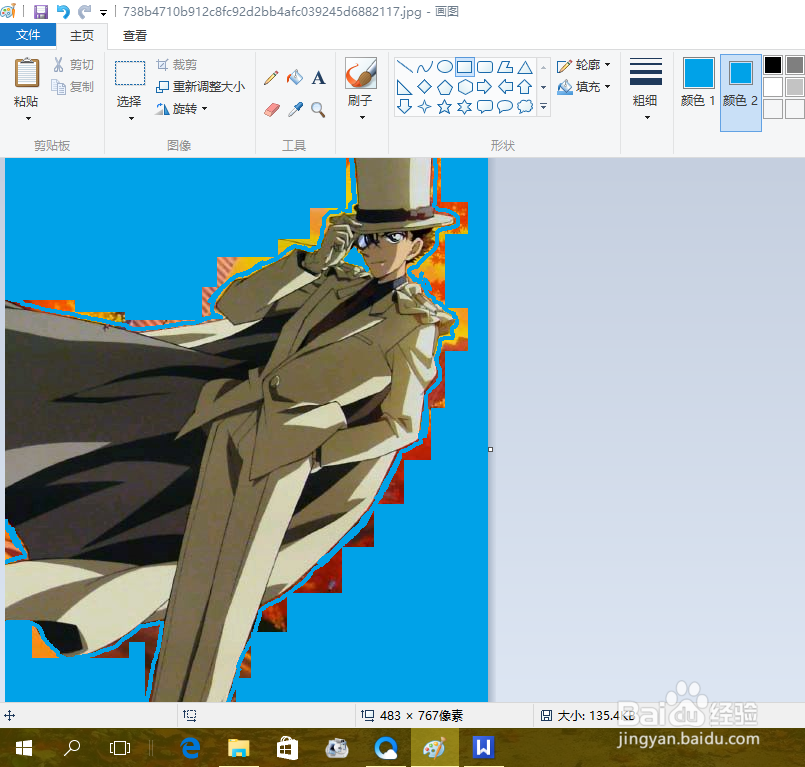
Task: Choose the Triangle shape
Action: (525, 67)
